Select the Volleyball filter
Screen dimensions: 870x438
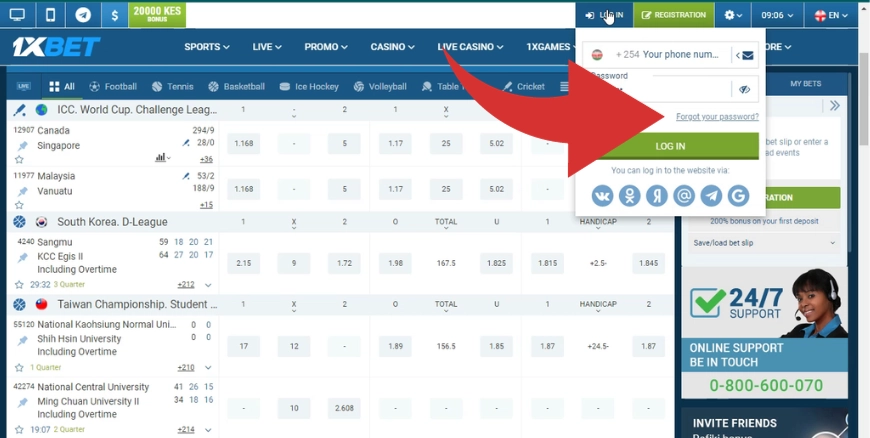(380, 87)
